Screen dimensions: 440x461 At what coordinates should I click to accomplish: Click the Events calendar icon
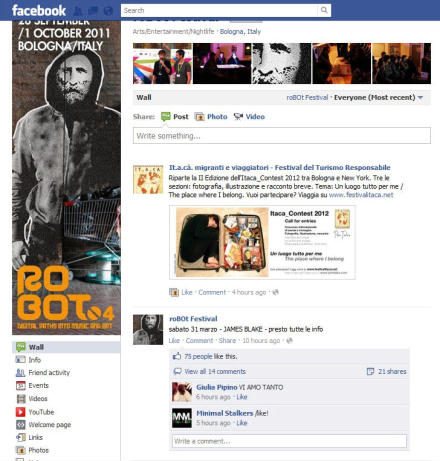click(x=21, y=385)
